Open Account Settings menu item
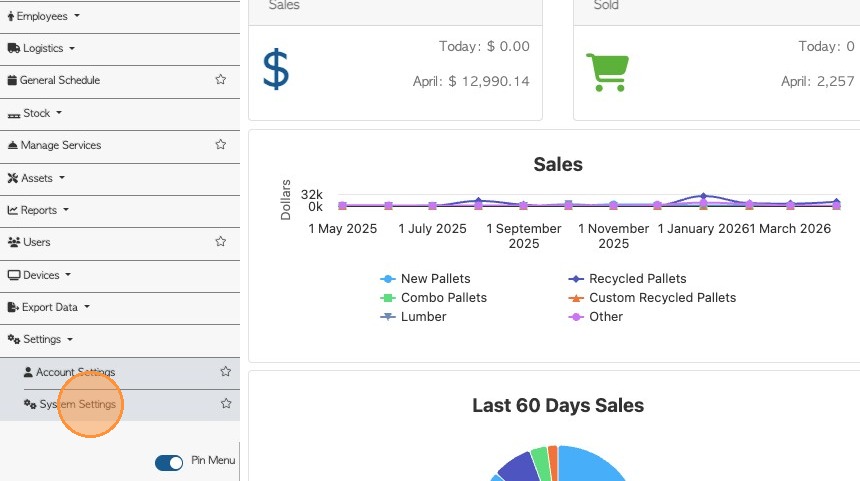This screenshot has width=860, height=481. 70,372
